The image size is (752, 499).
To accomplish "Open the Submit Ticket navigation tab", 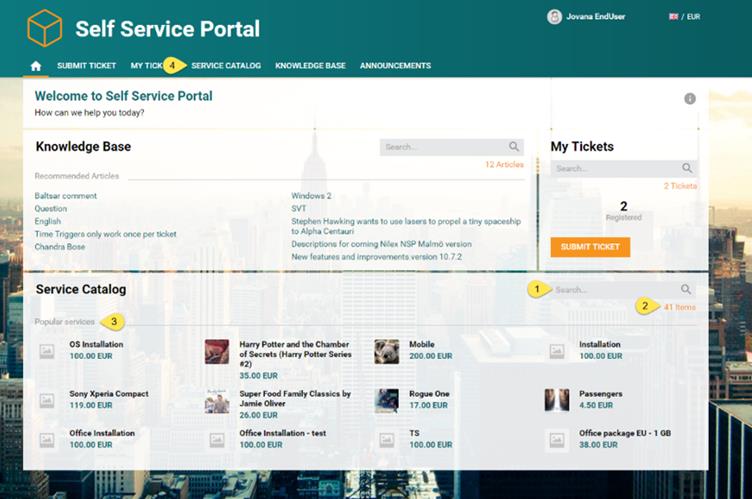I will (86, 66).
